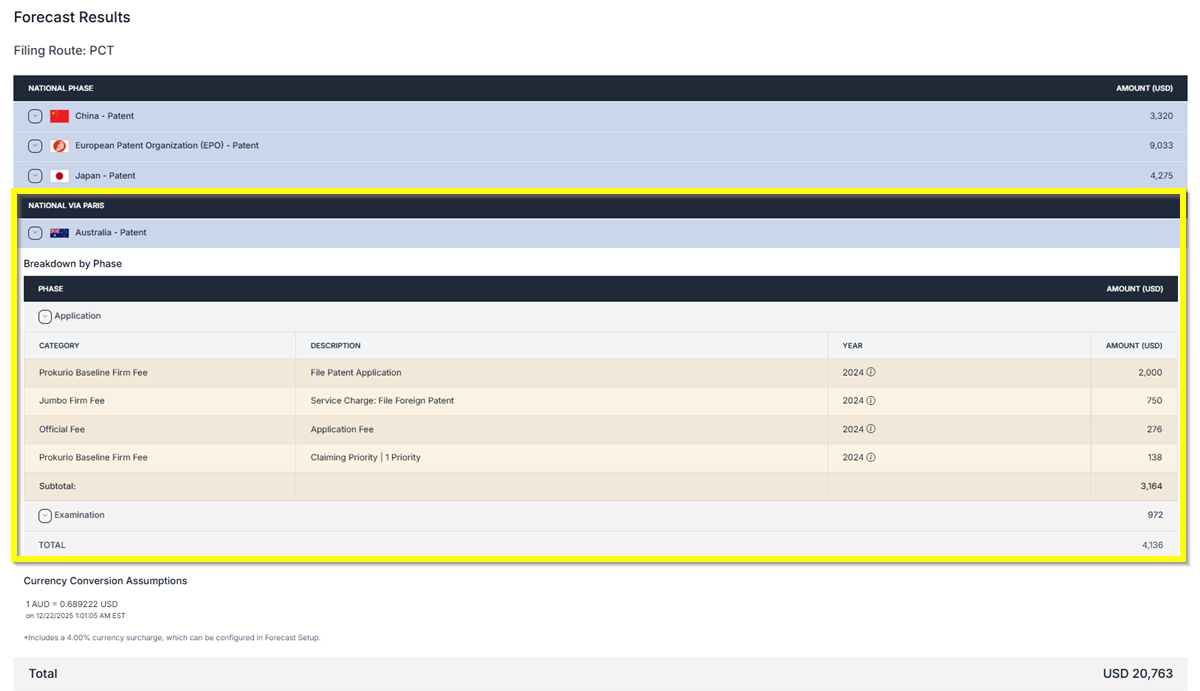This screenshot has height=691, width=1200.
Task: Click the China flag icon
Action: click(x=60, y=116)
